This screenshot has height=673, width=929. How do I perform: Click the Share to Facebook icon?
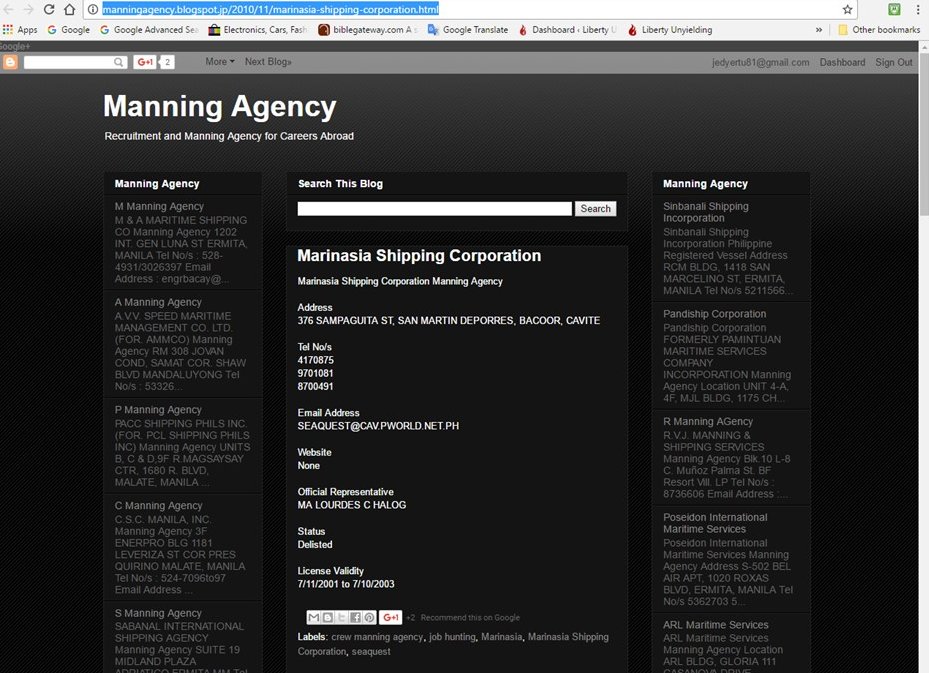coord(355,617)
